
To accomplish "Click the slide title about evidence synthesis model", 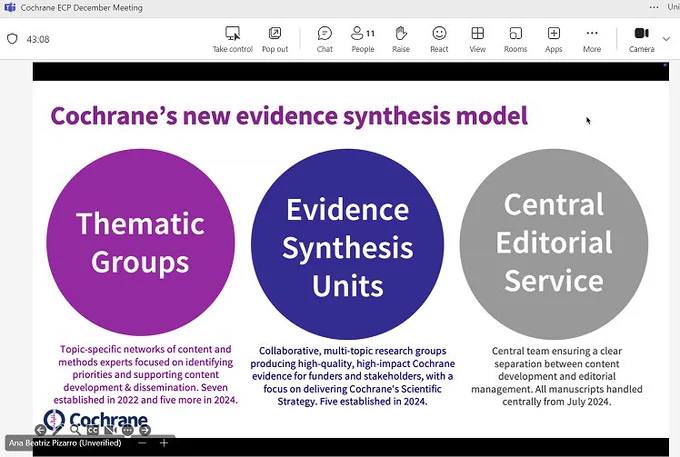I will click(289, 116).
